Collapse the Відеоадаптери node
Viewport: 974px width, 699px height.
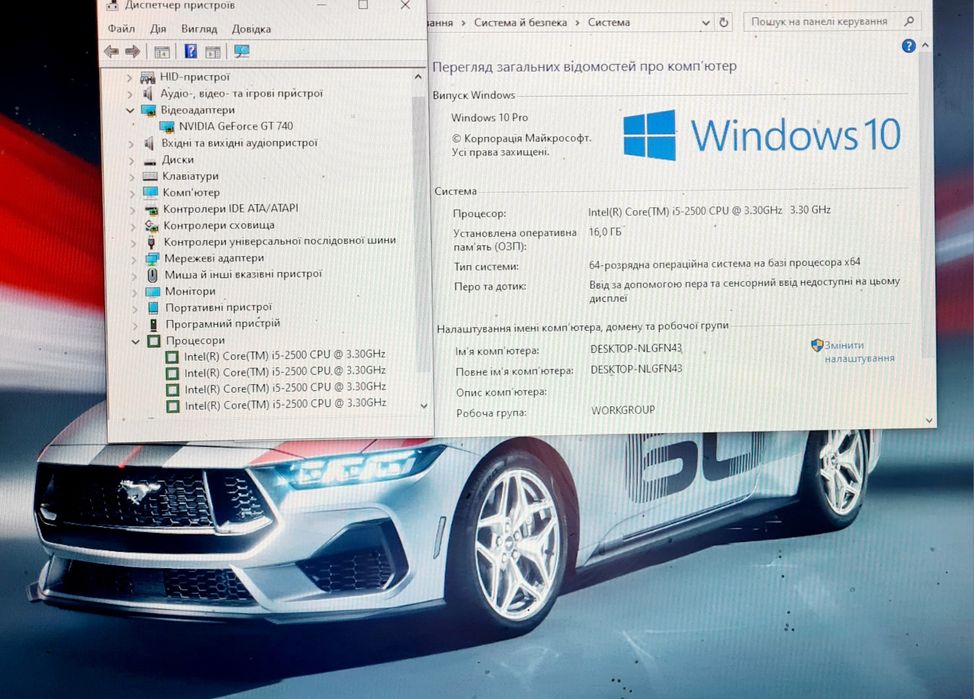point(130,111)
